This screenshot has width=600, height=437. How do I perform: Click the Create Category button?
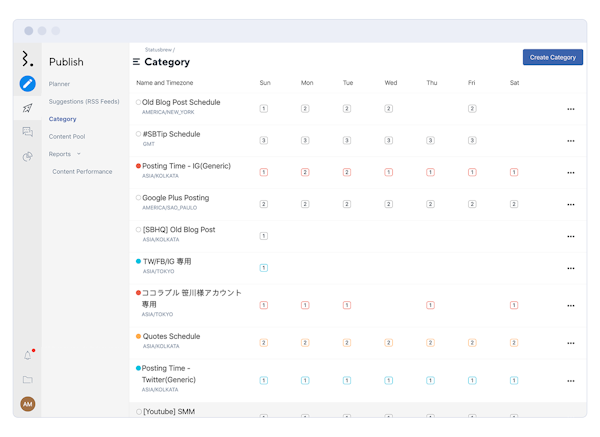552,57
